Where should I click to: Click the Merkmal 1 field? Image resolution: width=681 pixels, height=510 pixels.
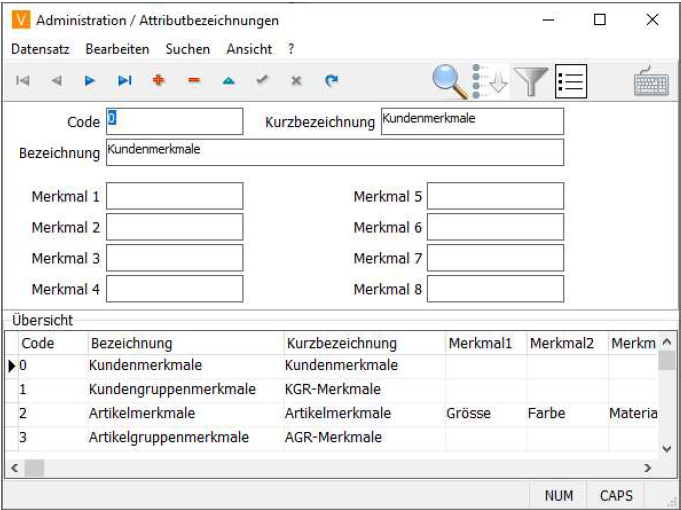[175, 196]
